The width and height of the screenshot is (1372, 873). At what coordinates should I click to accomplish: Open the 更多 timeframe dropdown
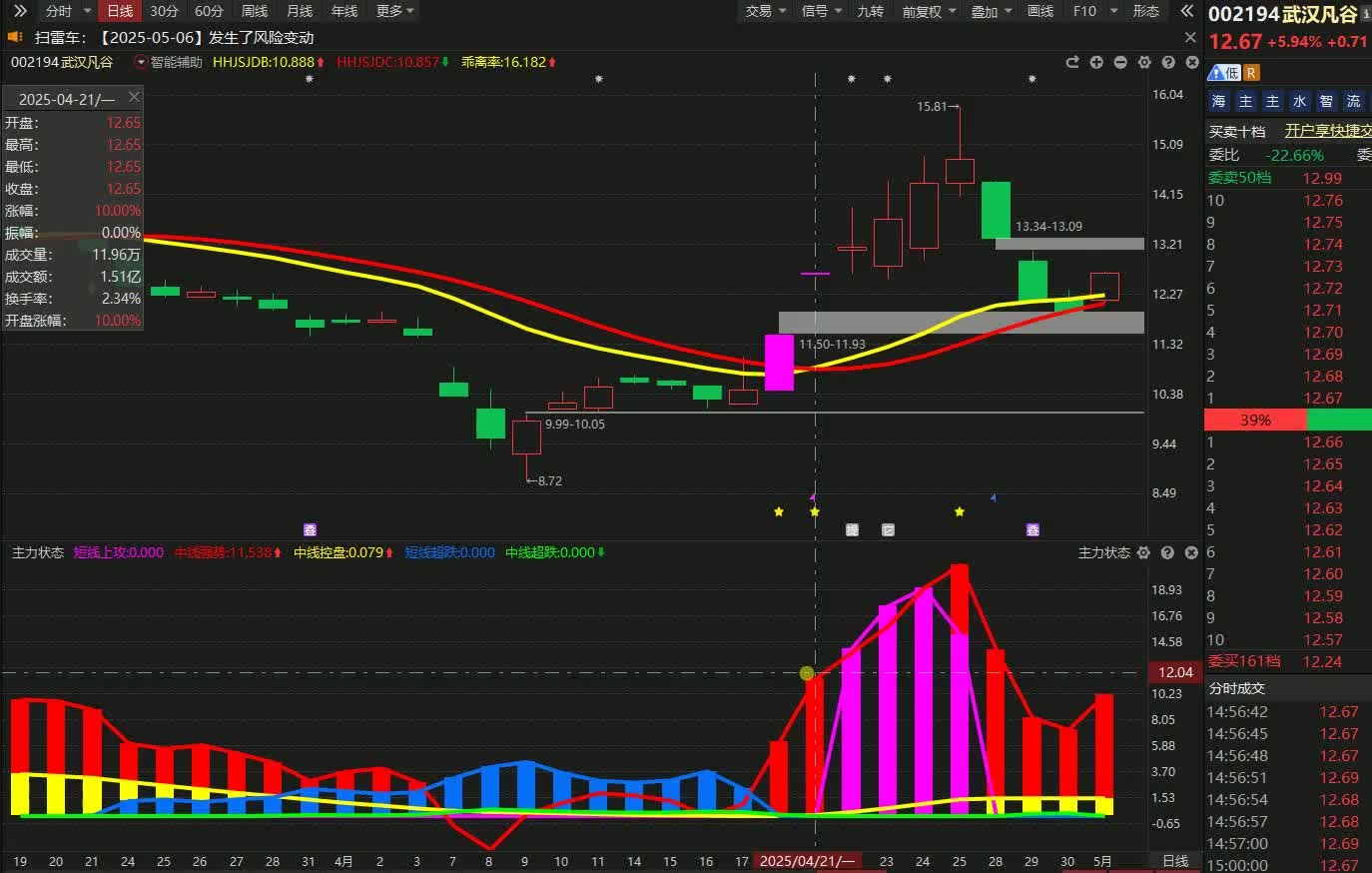pos(394,11)
